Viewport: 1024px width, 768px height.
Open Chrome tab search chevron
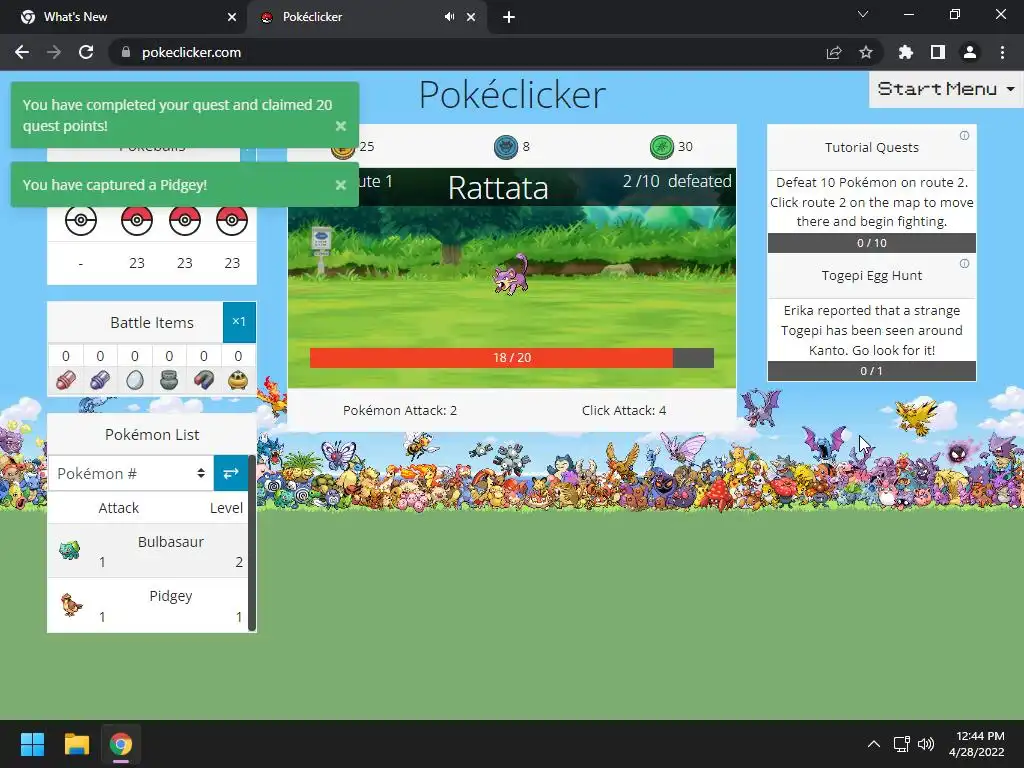(x=863, y=14)
